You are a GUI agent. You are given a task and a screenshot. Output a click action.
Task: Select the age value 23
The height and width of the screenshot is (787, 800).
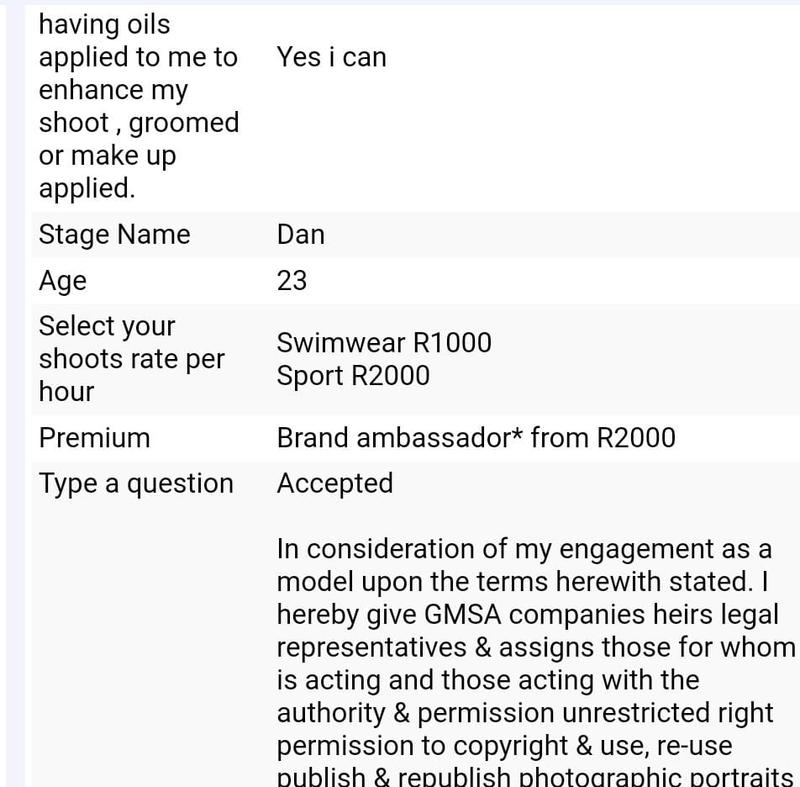(x=292, y=281)
